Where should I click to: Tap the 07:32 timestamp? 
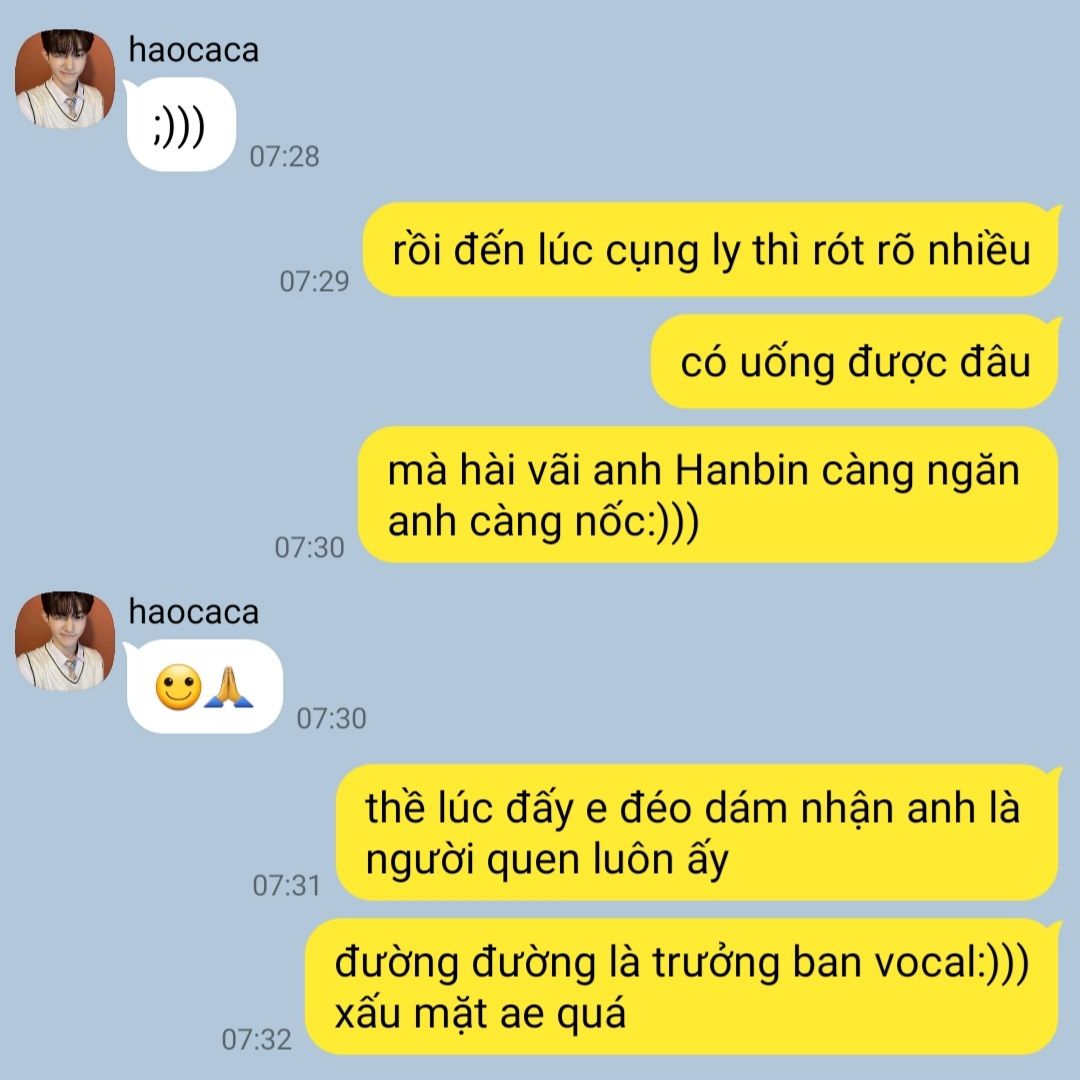point(256,1039)
